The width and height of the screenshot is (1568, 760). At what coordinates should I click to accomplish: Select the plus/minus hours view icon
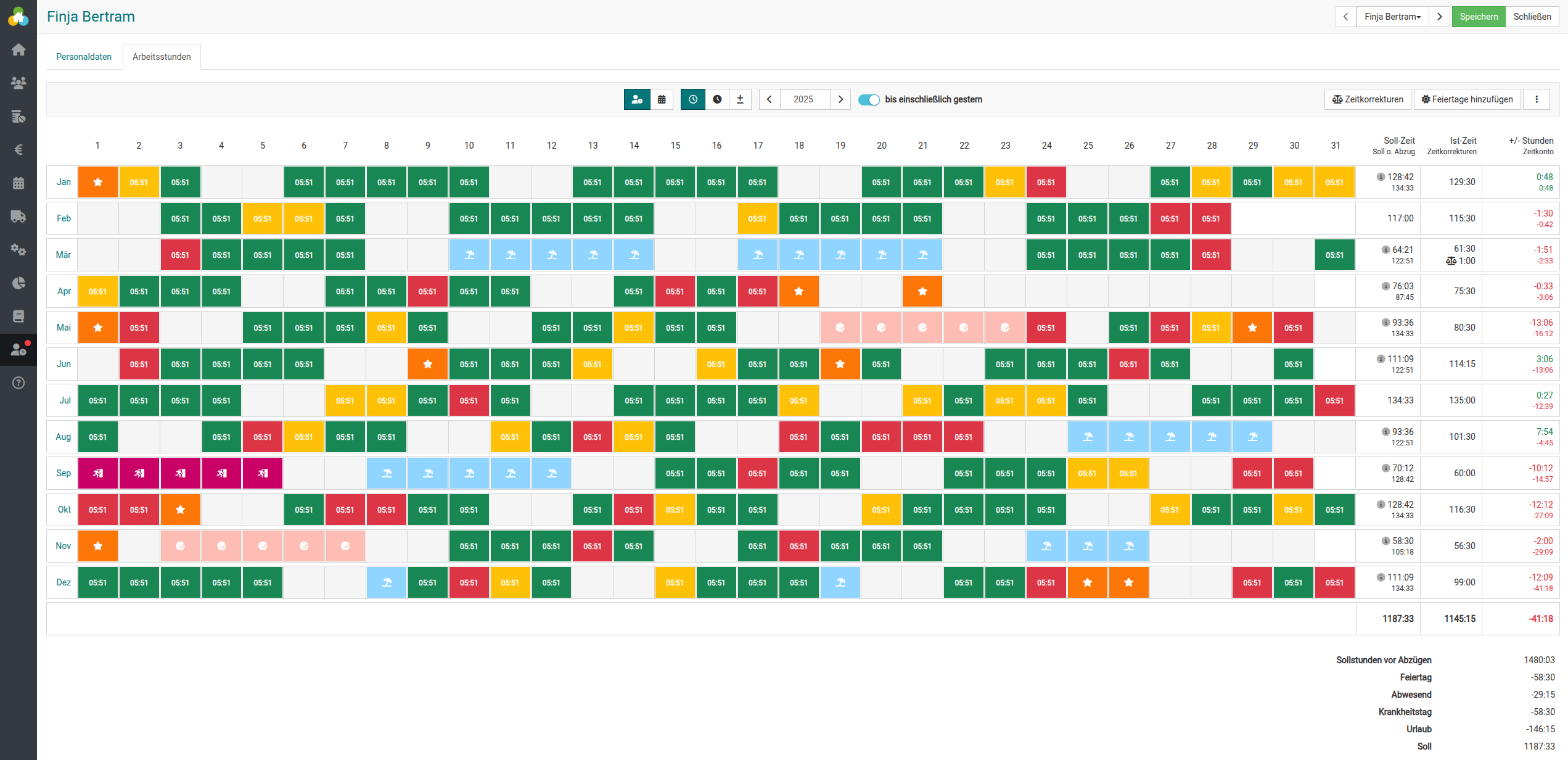[740, 99]
